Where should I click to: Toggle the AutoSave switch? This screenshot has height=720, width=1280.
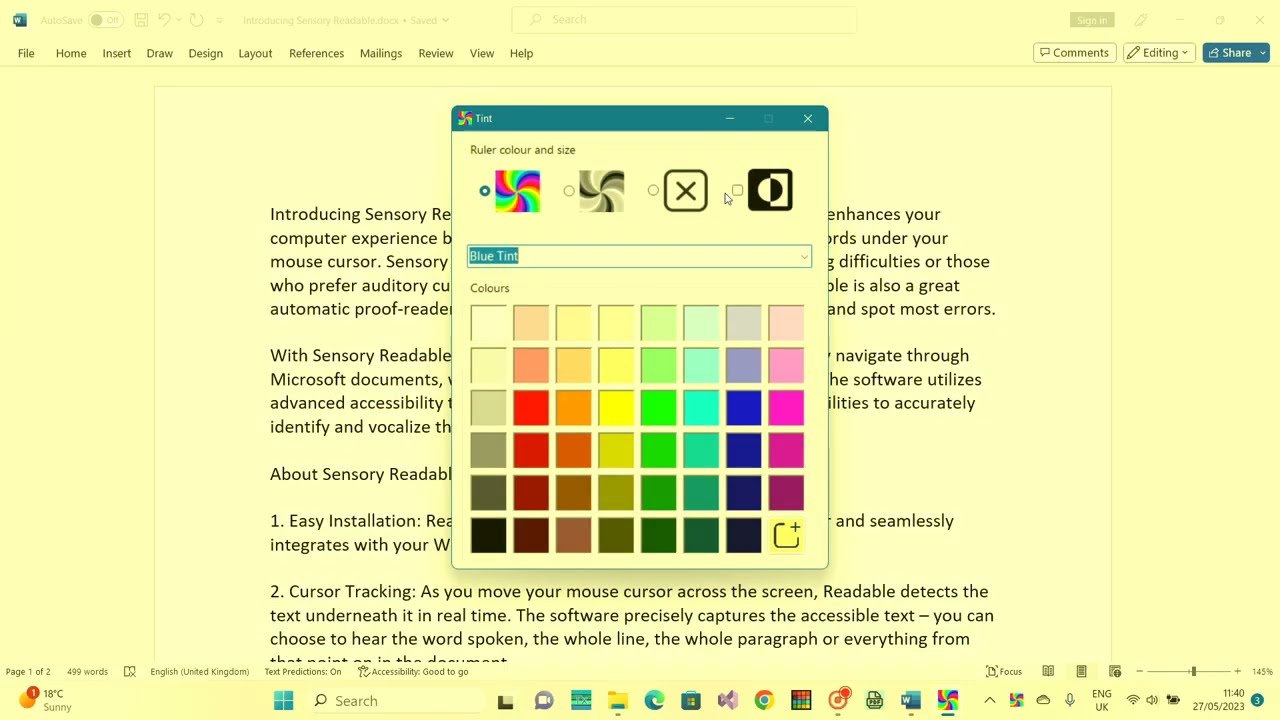point(105,20)
